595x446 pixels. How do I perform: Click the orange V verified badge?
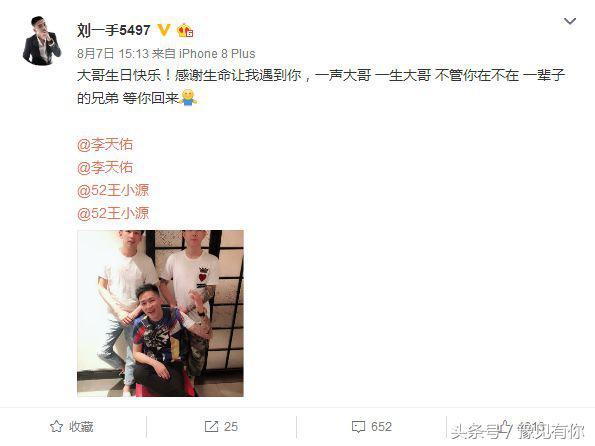[x=164, y=30]
